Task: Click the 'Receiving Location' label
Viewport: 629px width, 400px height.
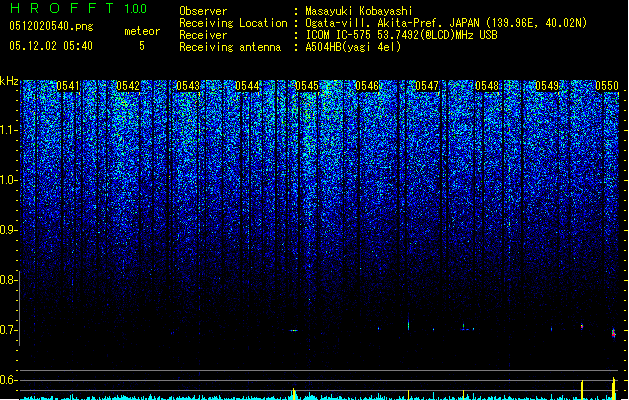Action: 233,23
